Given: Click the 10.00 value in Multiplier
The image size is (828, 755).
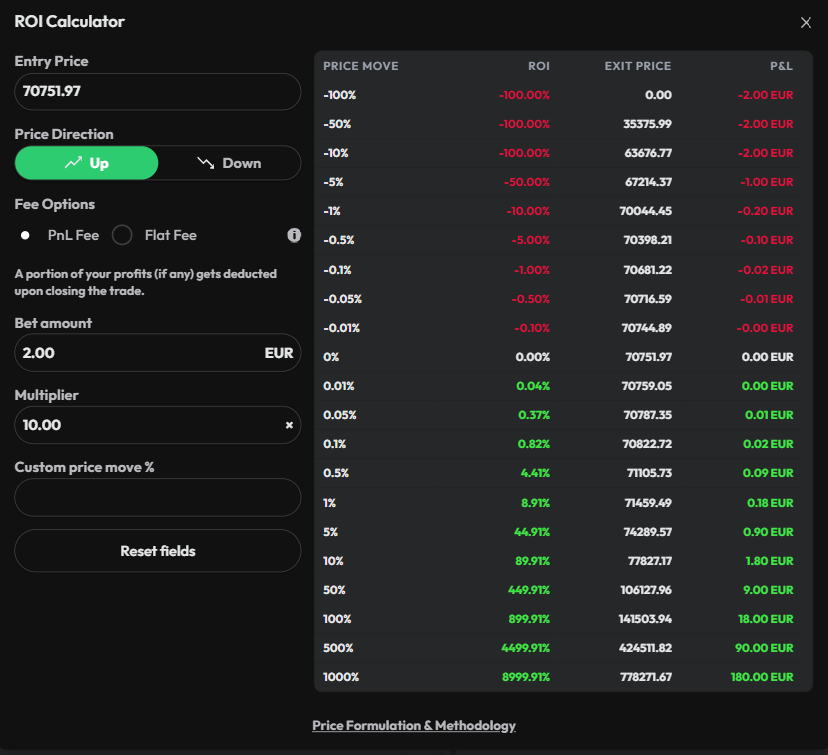Looking at the screenshot, I should (42, 425).
